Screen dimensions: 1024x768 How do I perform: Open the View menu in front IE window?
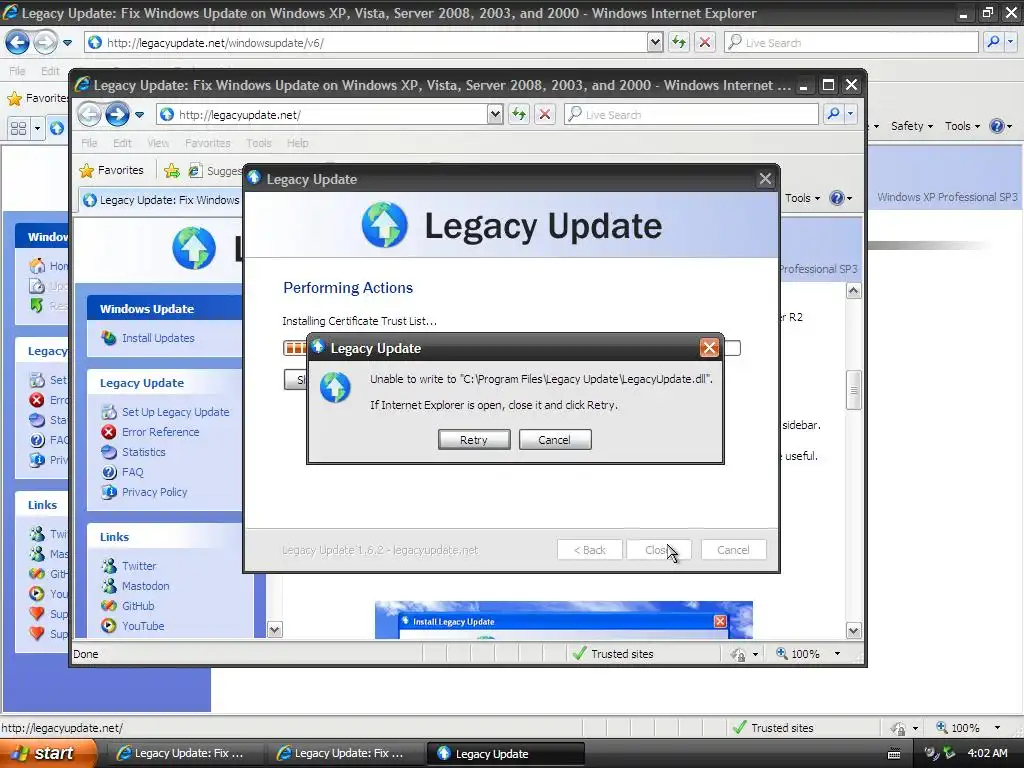pos(157,143)
